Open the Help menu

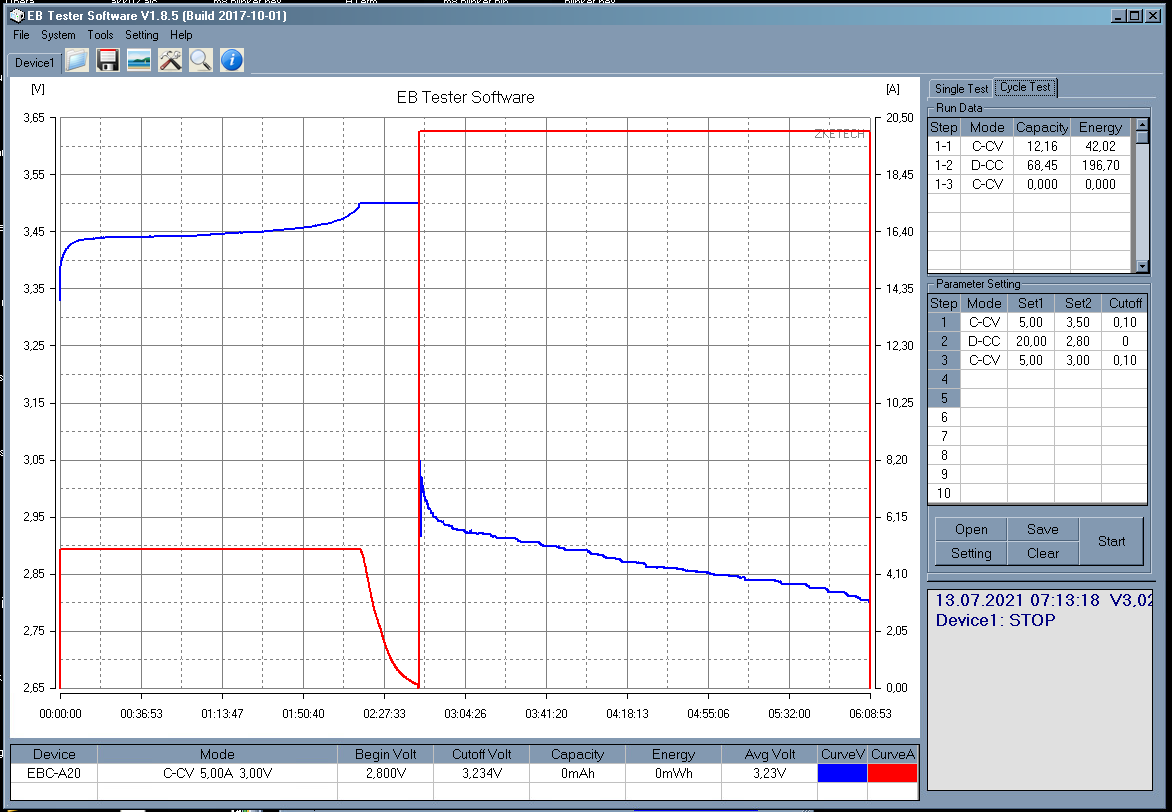[181, 35]
